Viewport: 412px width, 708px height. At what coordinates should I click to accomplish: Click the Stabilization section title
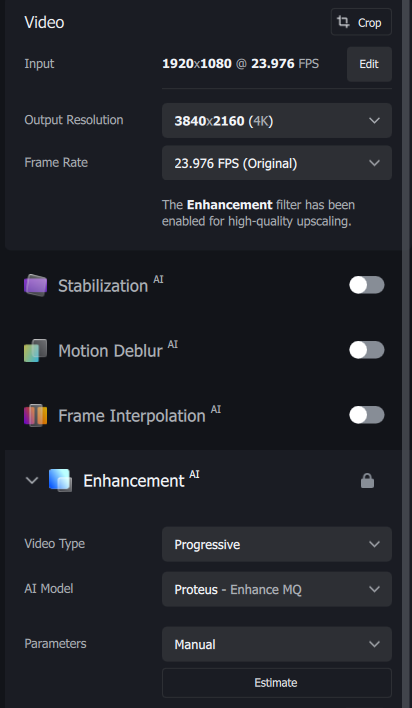(x=103, y=286)
